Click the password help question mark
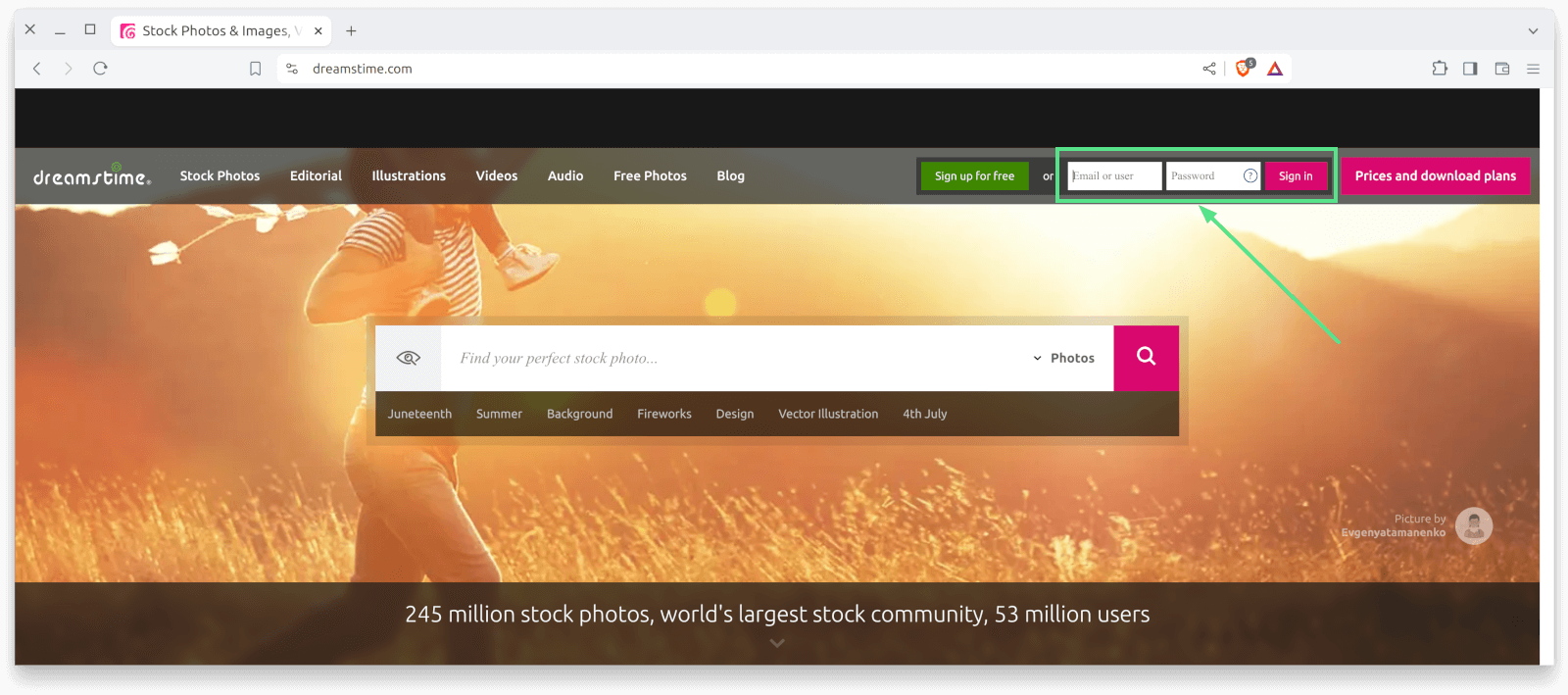This screenshot has width=1568, height=695. point(1250,175)
